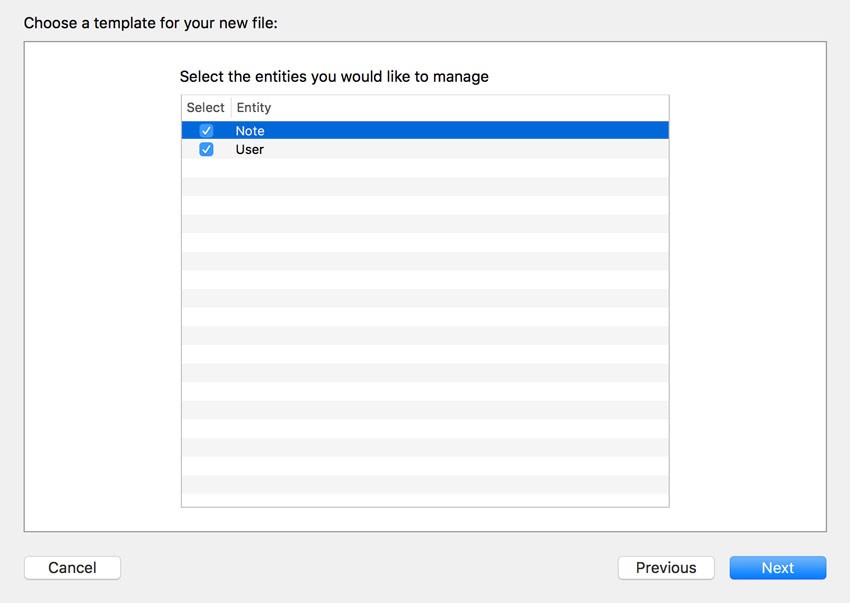Select the User entity name

(x=249, y=150)
